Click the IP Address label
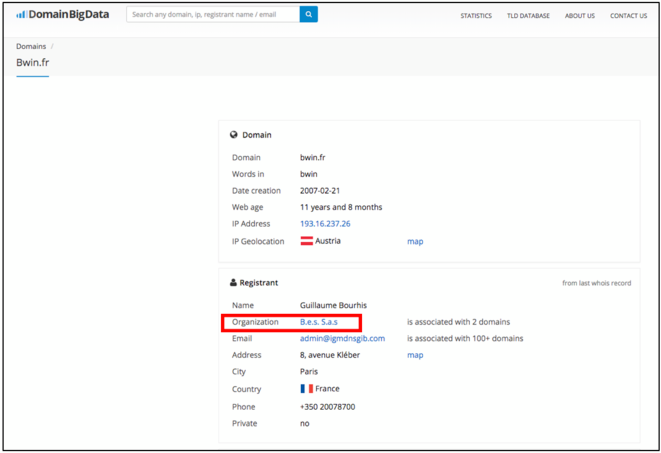661x453 pixels. (x=251, y=224)
